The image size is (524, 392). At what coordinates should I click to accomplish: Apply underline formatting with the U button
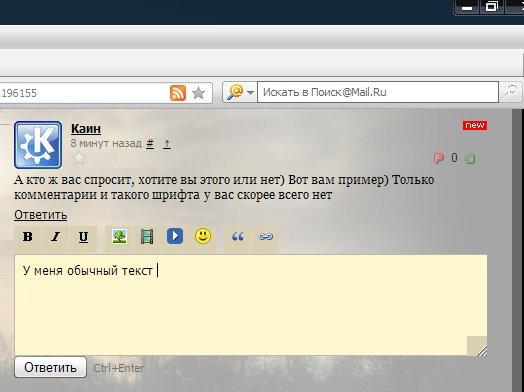(x=83, y=237)
